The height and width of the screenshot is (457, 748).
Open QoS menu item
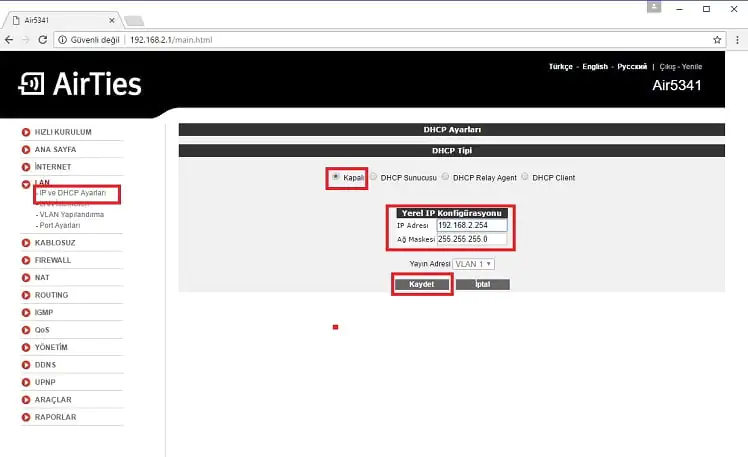(42, 330)
